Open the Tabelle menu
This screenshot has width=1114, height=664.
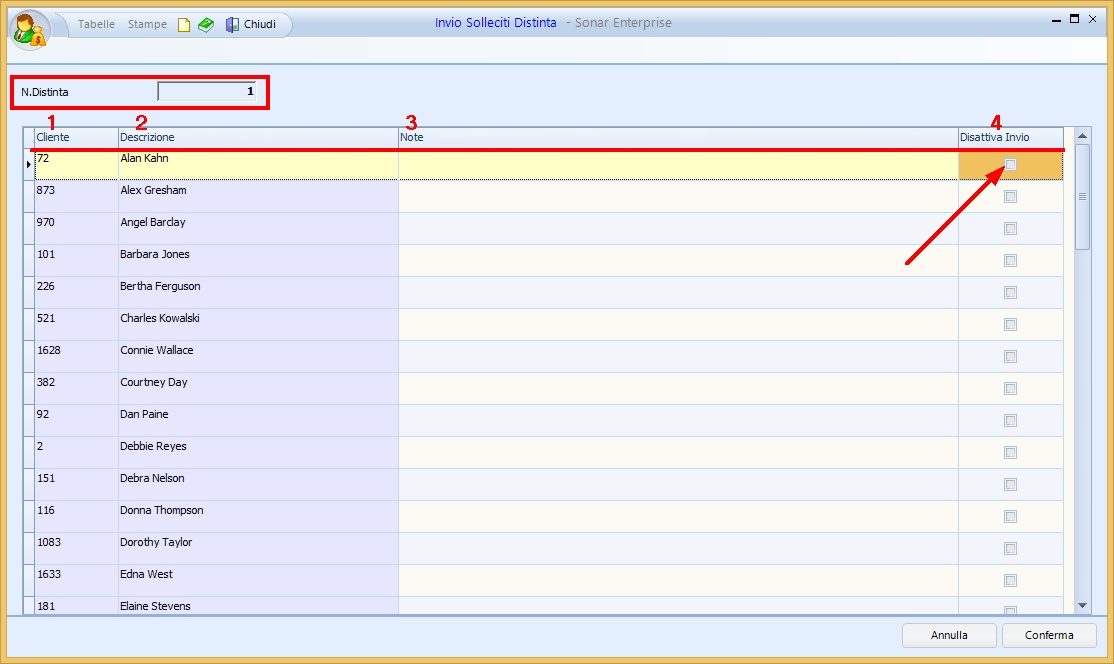click(x=96, y=24)
